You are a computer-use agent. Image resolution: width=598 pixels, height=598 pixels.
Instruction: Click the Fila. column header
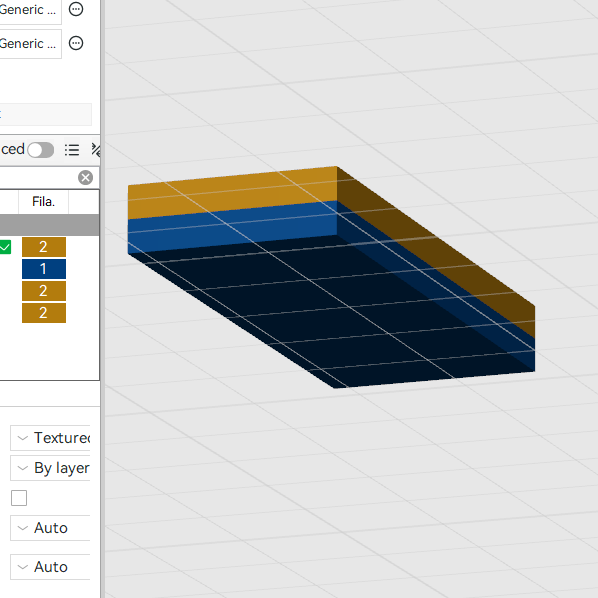coord(43,201)
